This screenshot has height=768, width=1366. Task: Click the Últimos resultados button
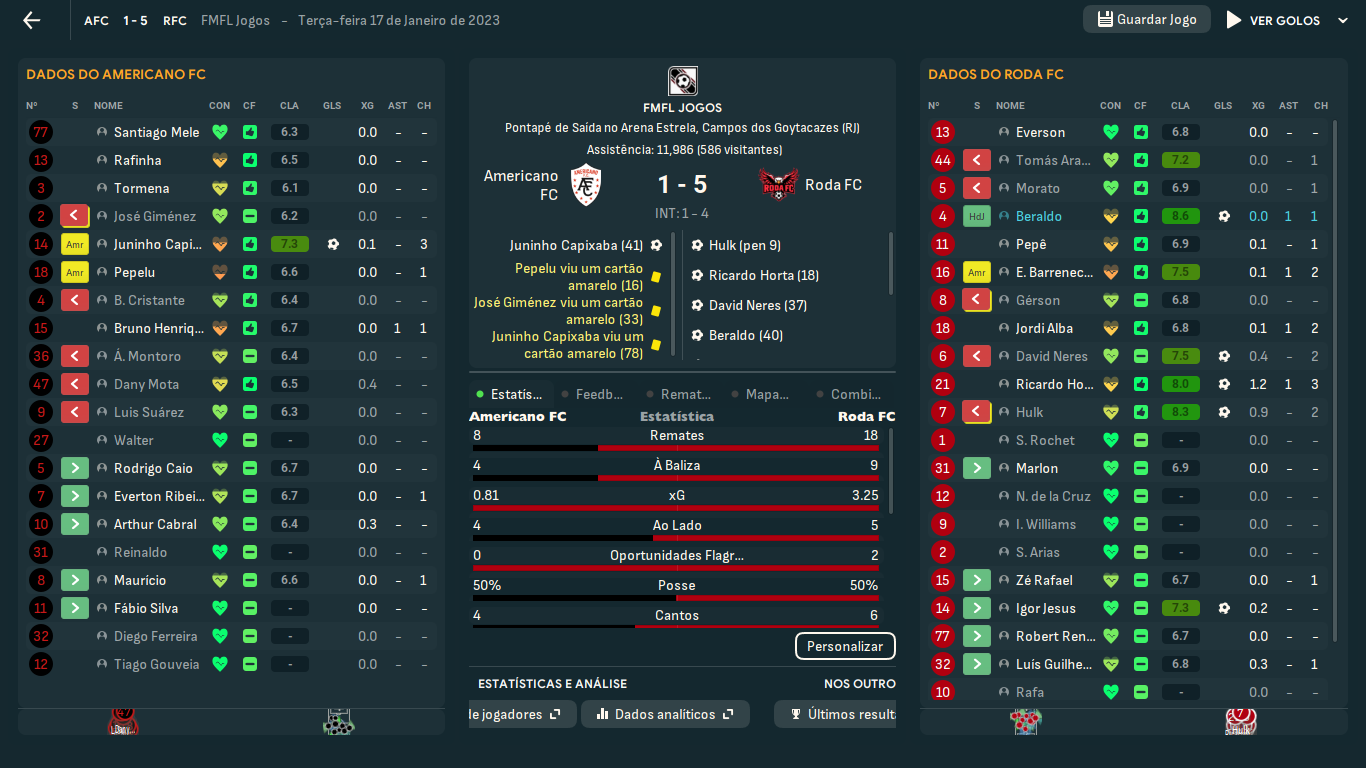pyautogui.click(x=840, y=714)
